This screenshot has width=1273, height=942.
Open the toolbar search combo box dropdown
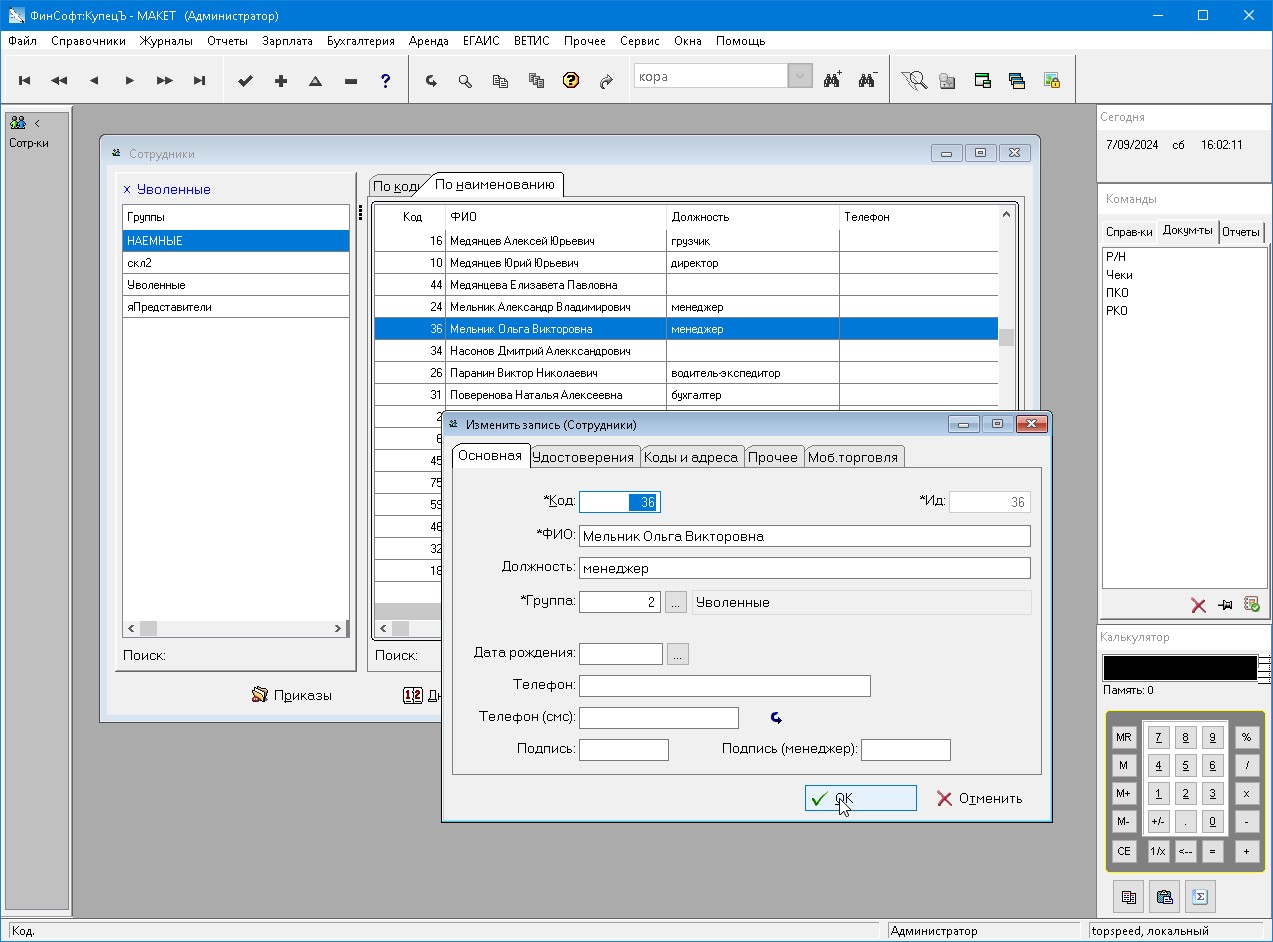click(x=800, y=77)
